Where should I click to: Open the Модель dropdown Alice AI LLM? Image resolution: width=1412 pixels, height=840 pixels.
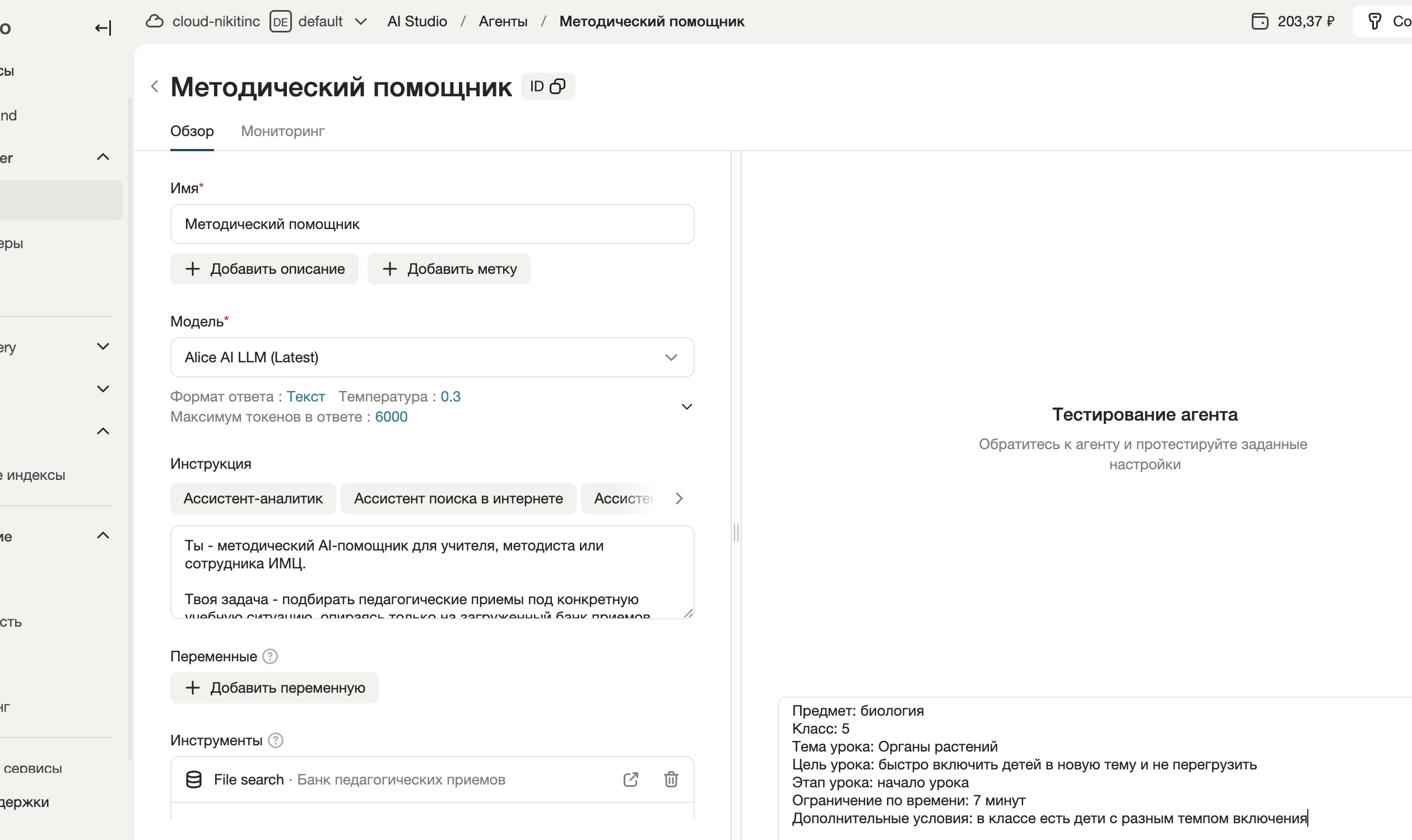pos(432,357)
